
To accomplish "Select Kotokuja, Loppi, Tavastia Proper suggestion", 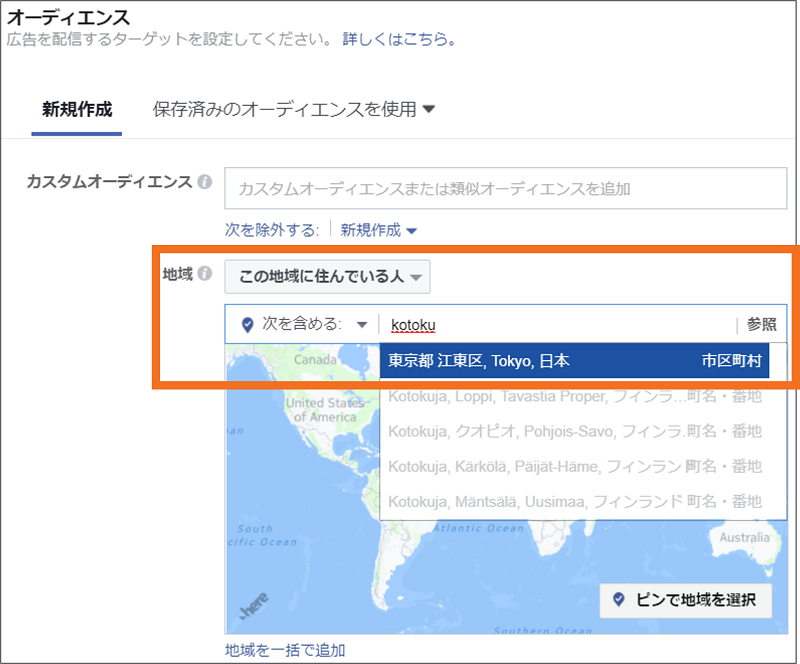I will tap(574, 396).
